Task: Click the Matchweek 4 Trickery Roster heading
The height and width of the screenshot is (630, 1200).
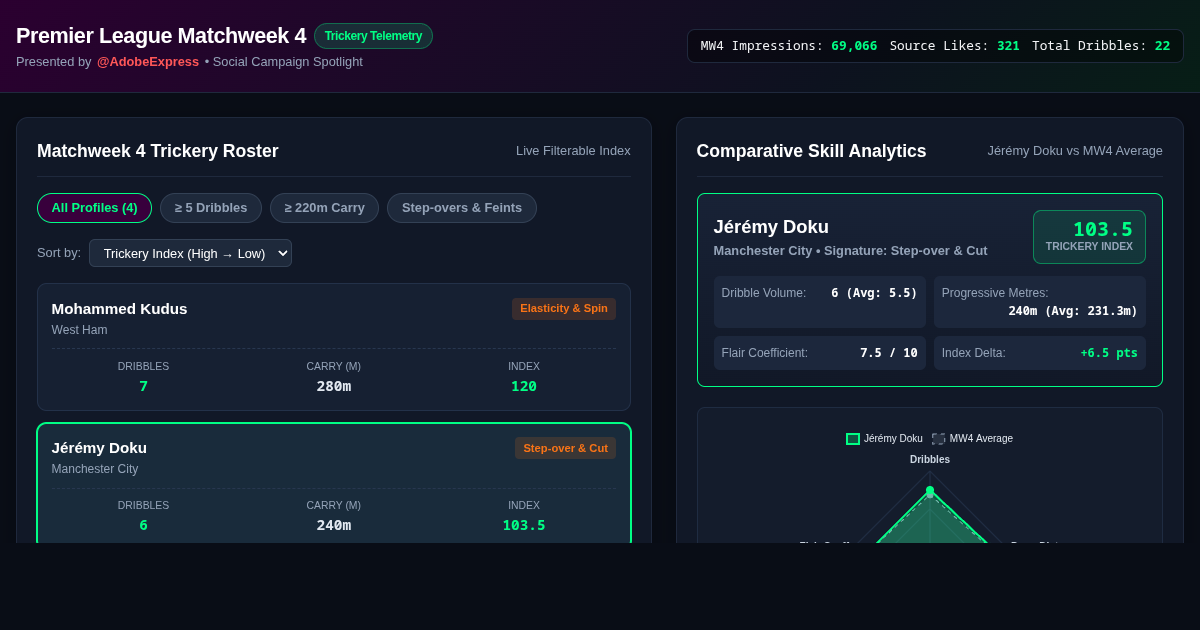Action: (158, 151)
